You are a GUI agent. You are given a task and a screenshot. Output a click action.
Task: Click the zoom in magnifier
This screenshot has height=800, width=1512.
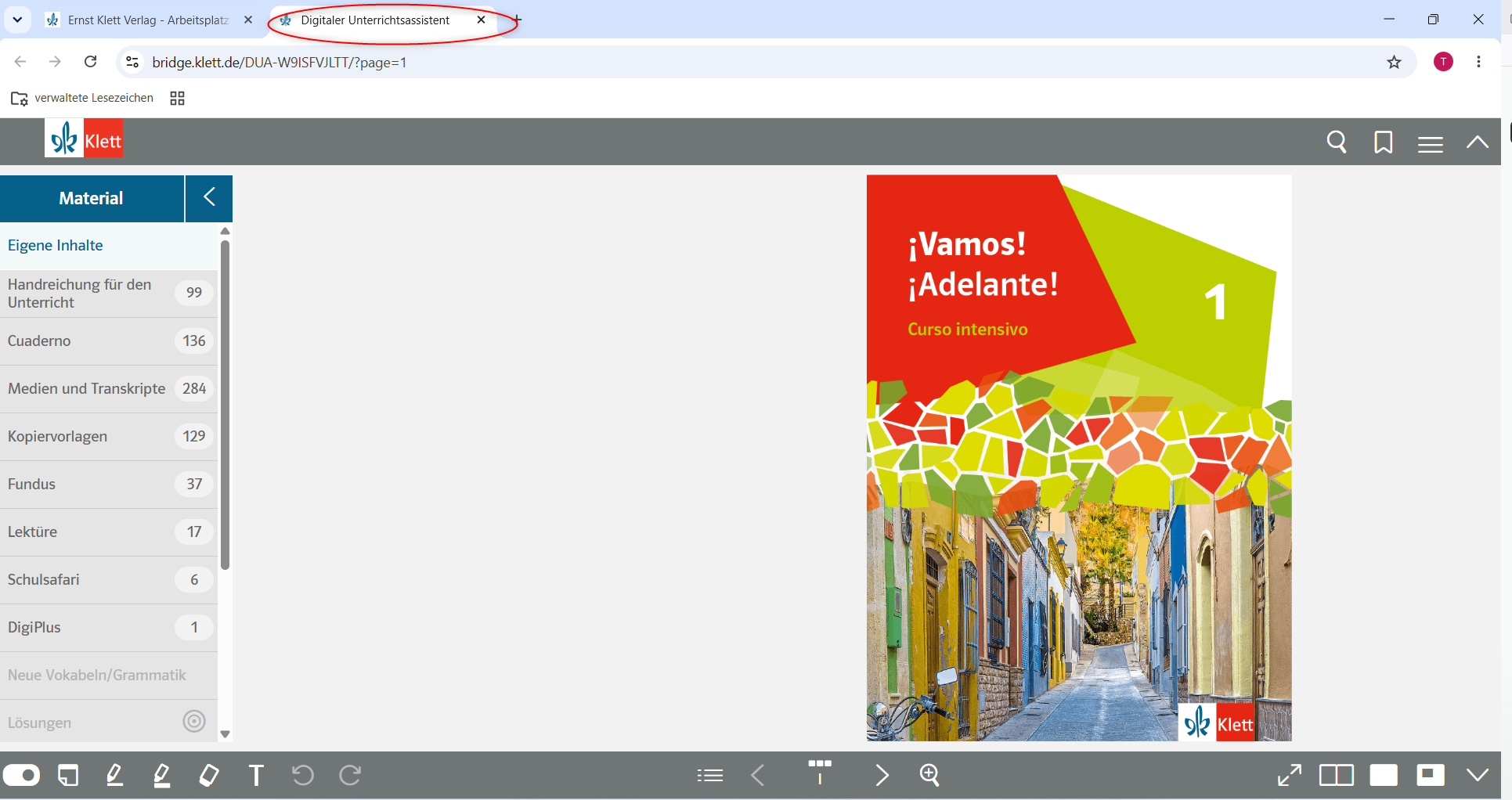point(929,775)
